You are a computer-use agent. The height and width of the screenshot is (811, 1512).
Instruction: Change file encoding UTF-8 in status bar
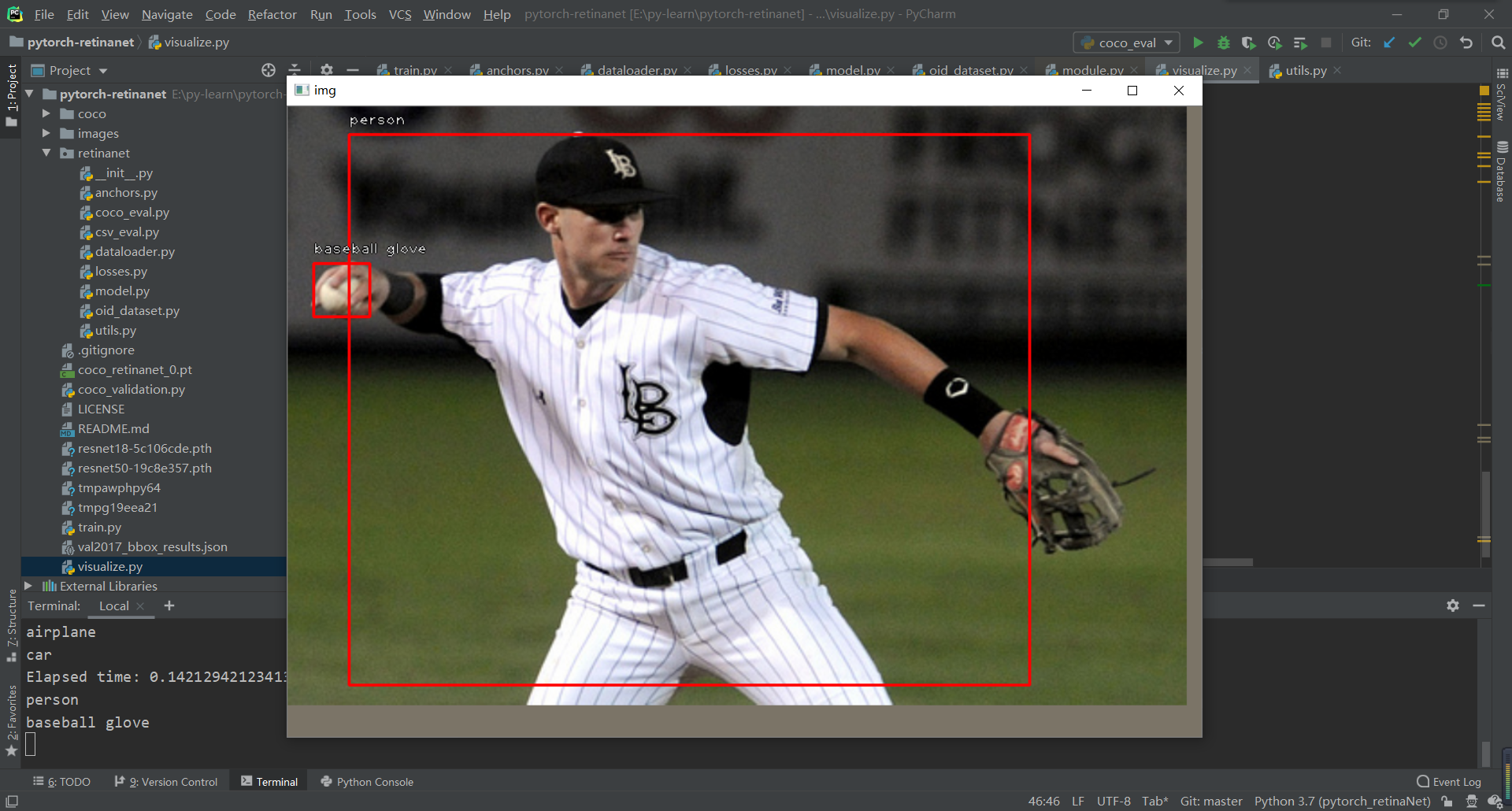click(1114, 802)
